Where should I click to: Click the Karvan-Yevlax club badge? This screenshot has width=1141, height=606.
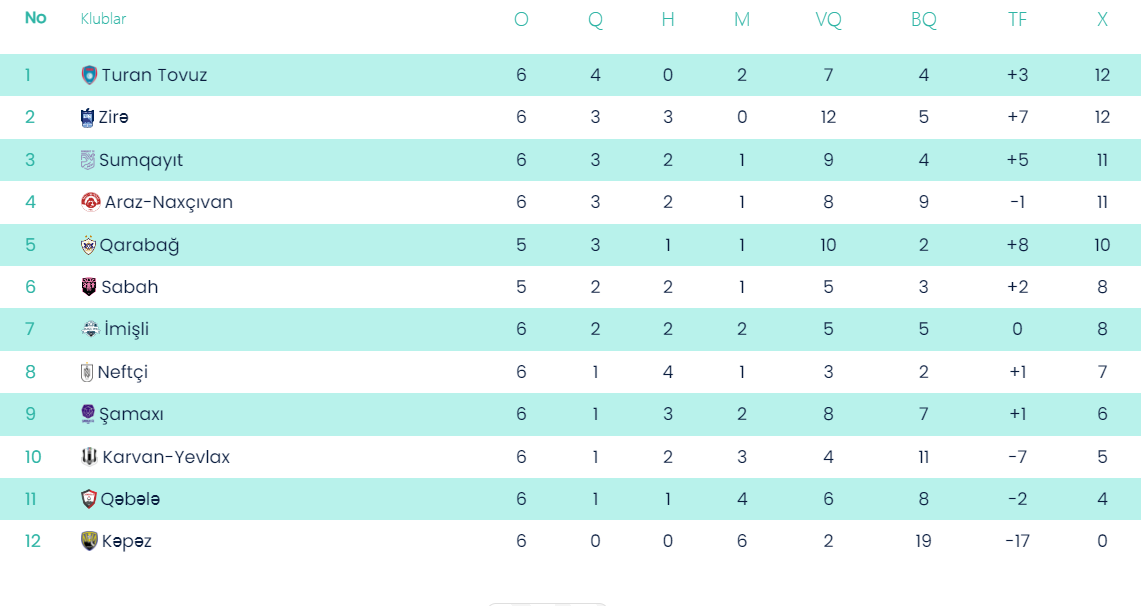point(89,457)
